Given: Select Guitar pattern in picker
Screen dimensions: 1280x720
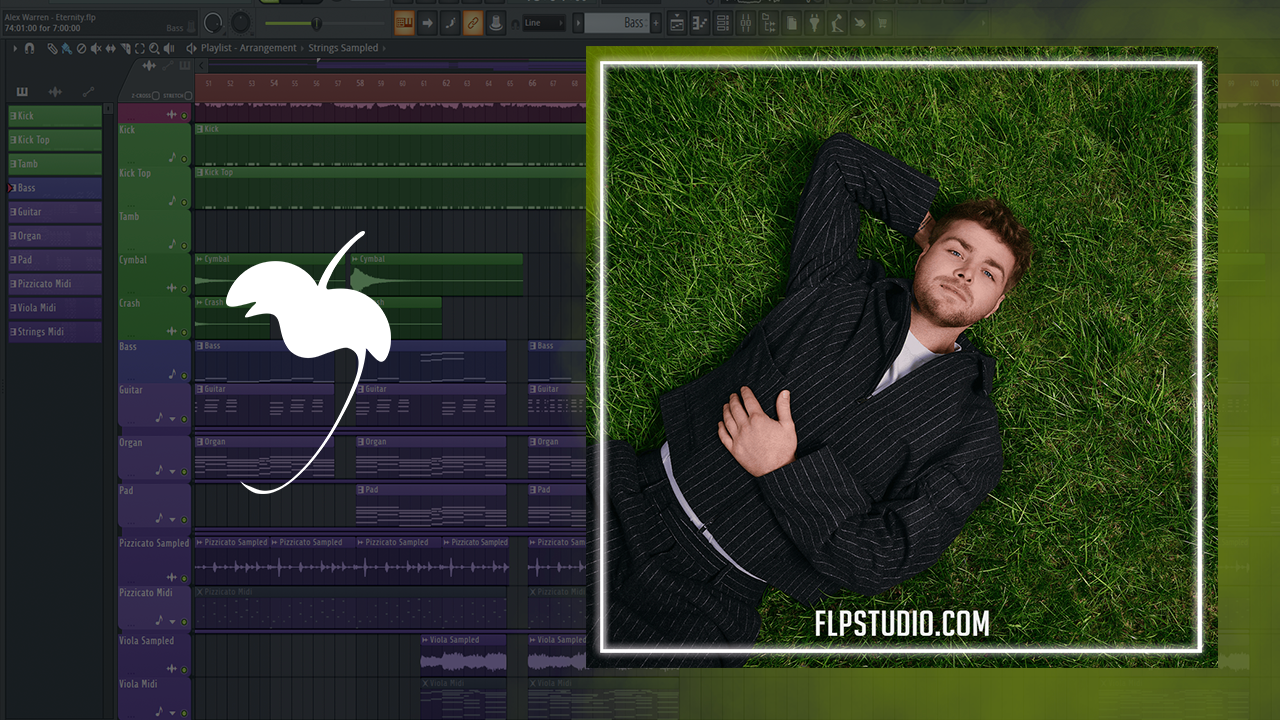Looking at the screenshot, I should coord(55,212).
